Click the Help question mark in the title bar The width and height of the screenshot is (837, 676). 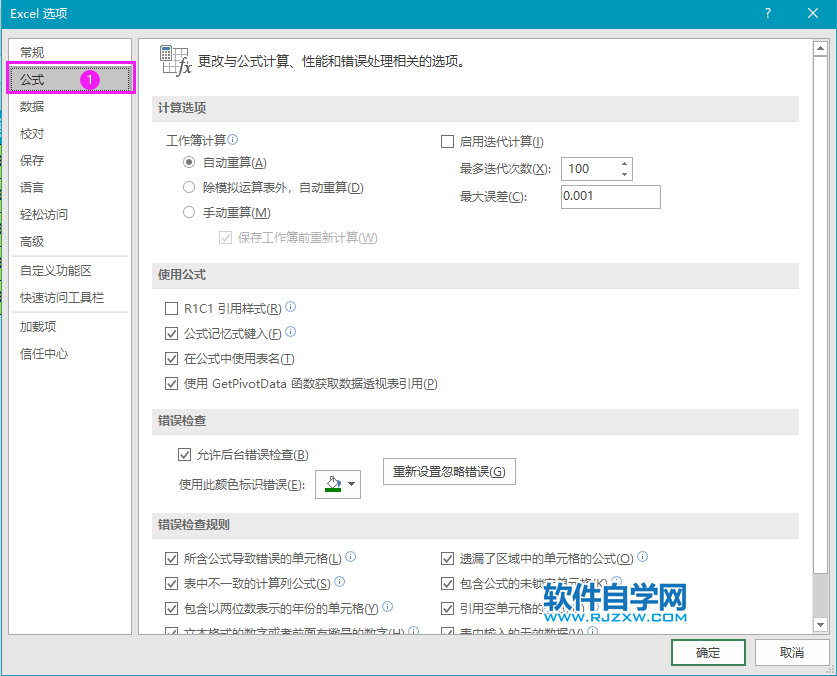pos(766,13)
